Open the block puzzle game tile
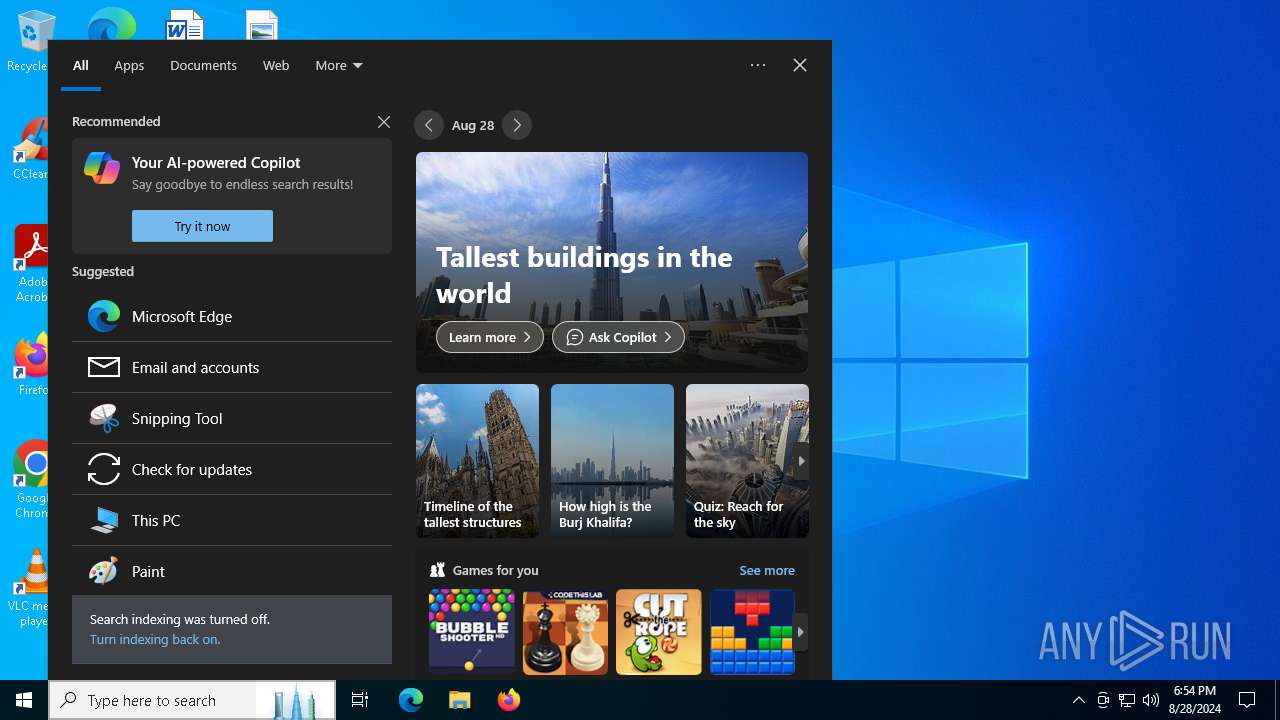The height and width of the screenshot is (720, 1280). tap(752, 632)
